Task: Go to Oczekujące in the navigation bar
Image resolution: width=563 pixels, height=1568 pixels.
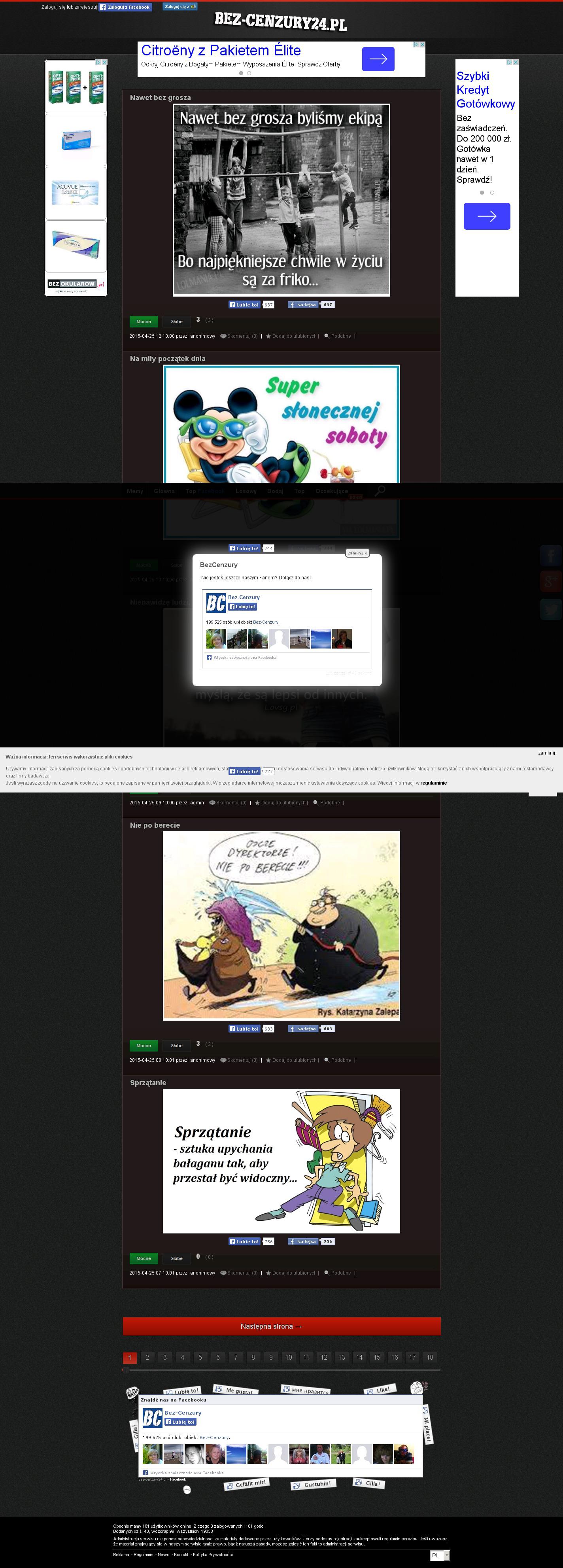Action: click(x=332, y=491)
